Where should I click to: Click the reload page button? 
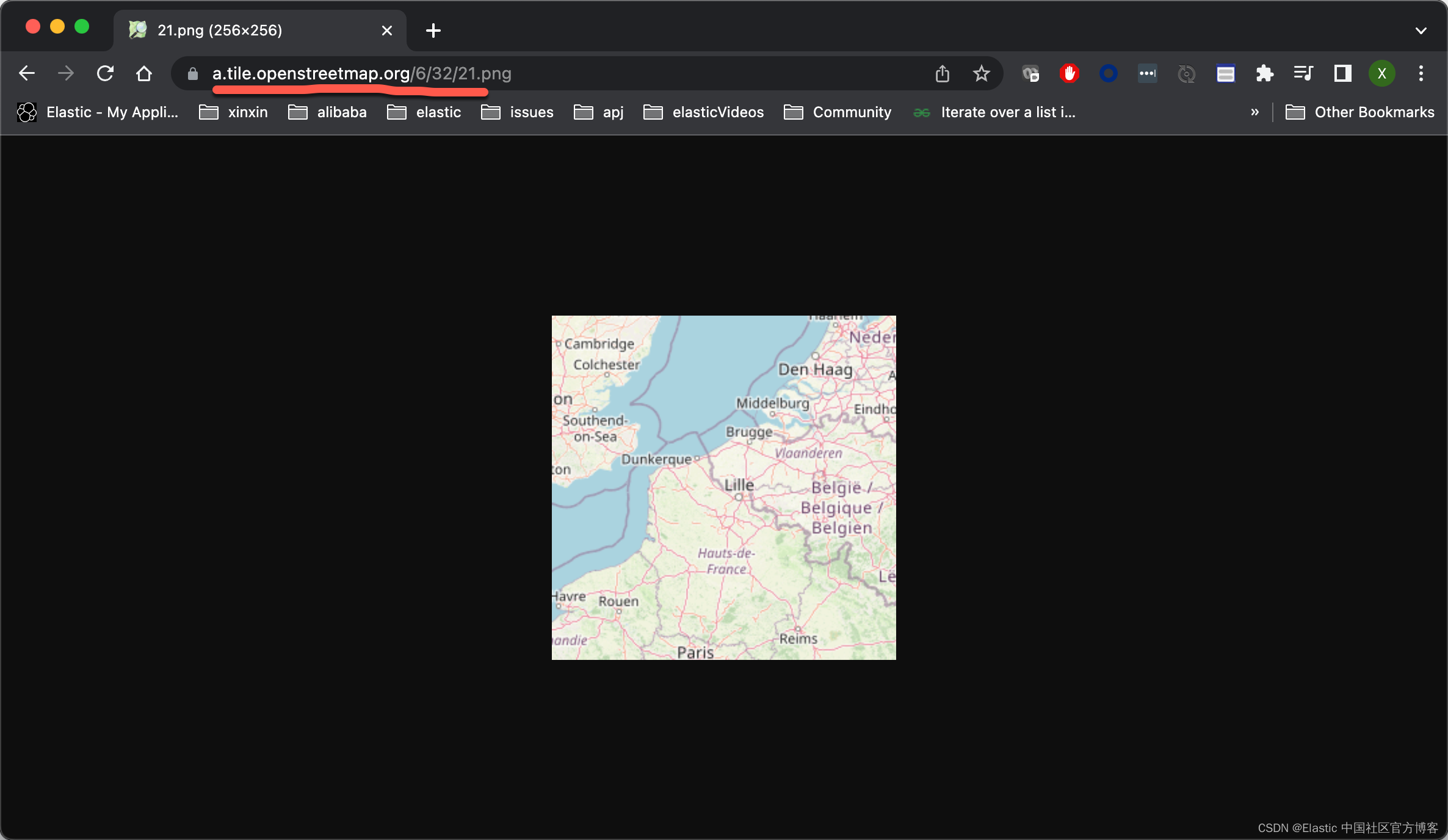click(105, 73)
